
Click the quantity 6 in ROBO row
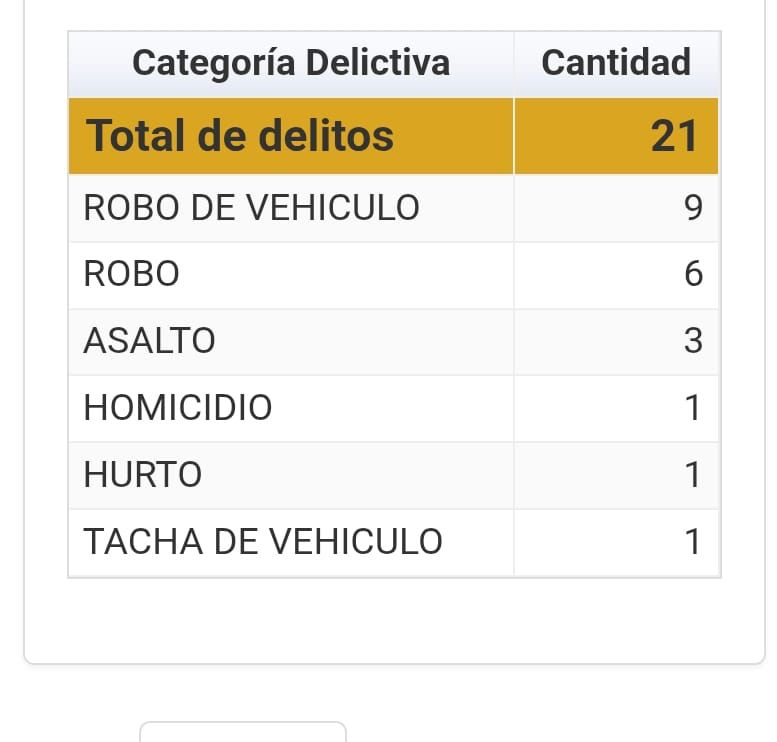pos(693,275)
